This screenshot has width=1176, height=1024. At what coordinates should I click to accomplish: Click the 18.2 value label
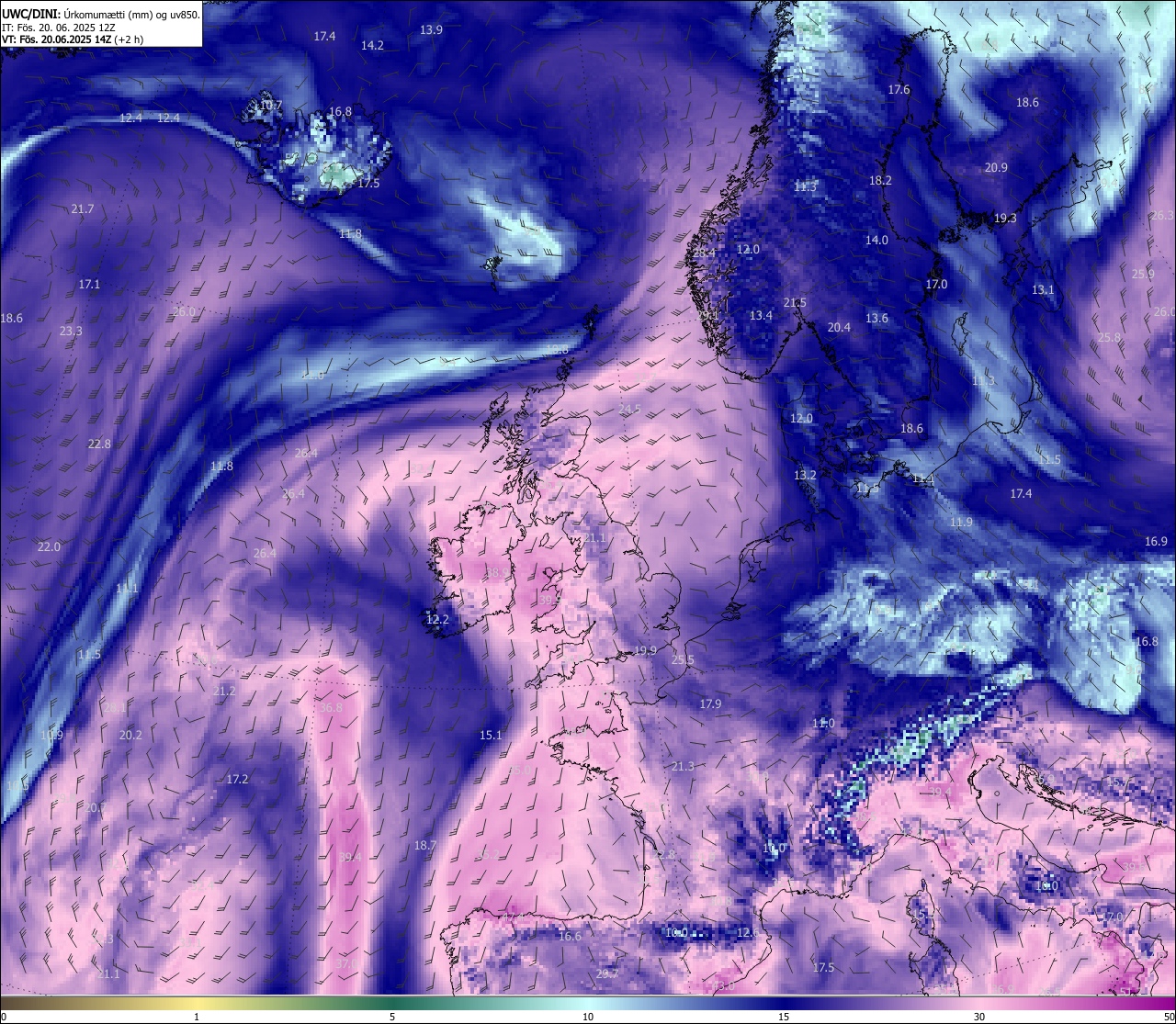pyautogui.click(x=880, y=181)
